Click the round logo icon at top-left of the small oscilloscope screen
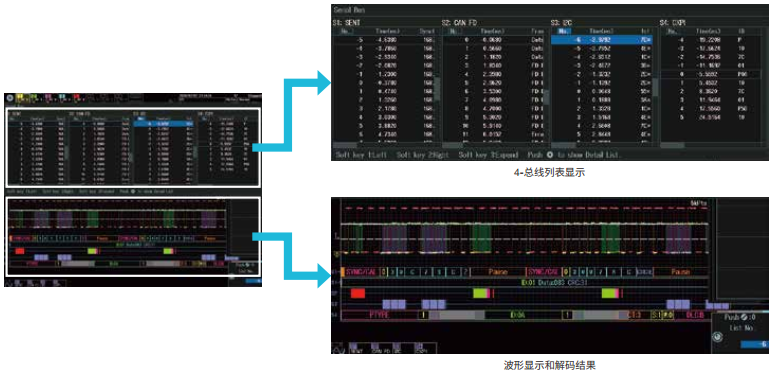Screen dimensions: 776x377 coord(10,98)
